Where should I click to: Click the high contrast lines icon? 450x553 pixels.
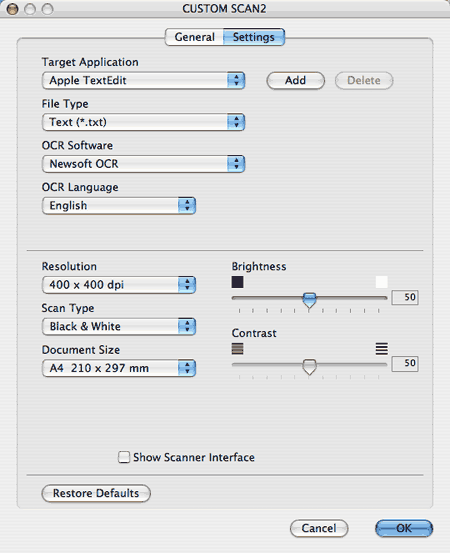pos(382,349)
